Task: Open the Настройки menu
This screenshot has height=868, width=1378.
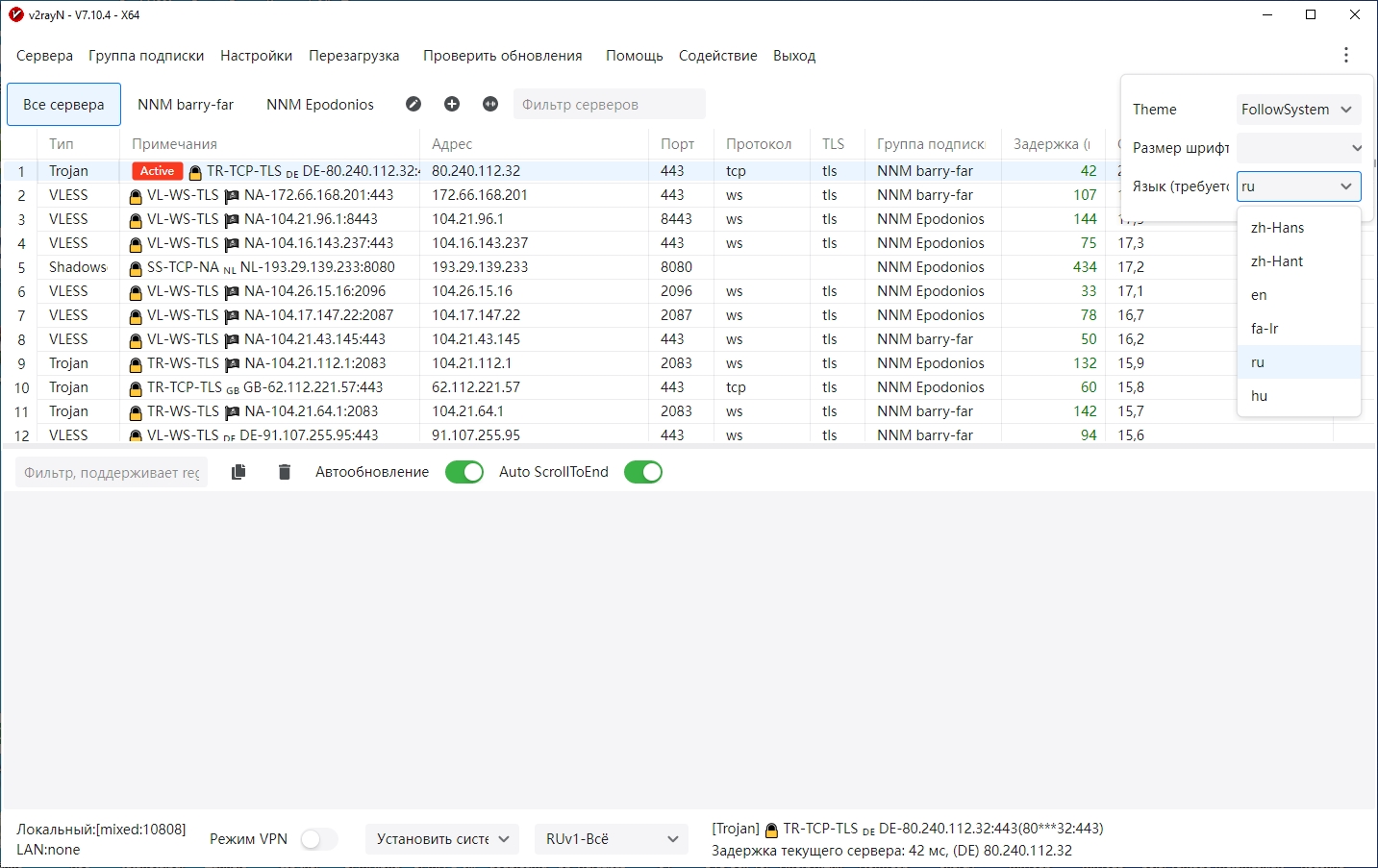Action: 256,56
